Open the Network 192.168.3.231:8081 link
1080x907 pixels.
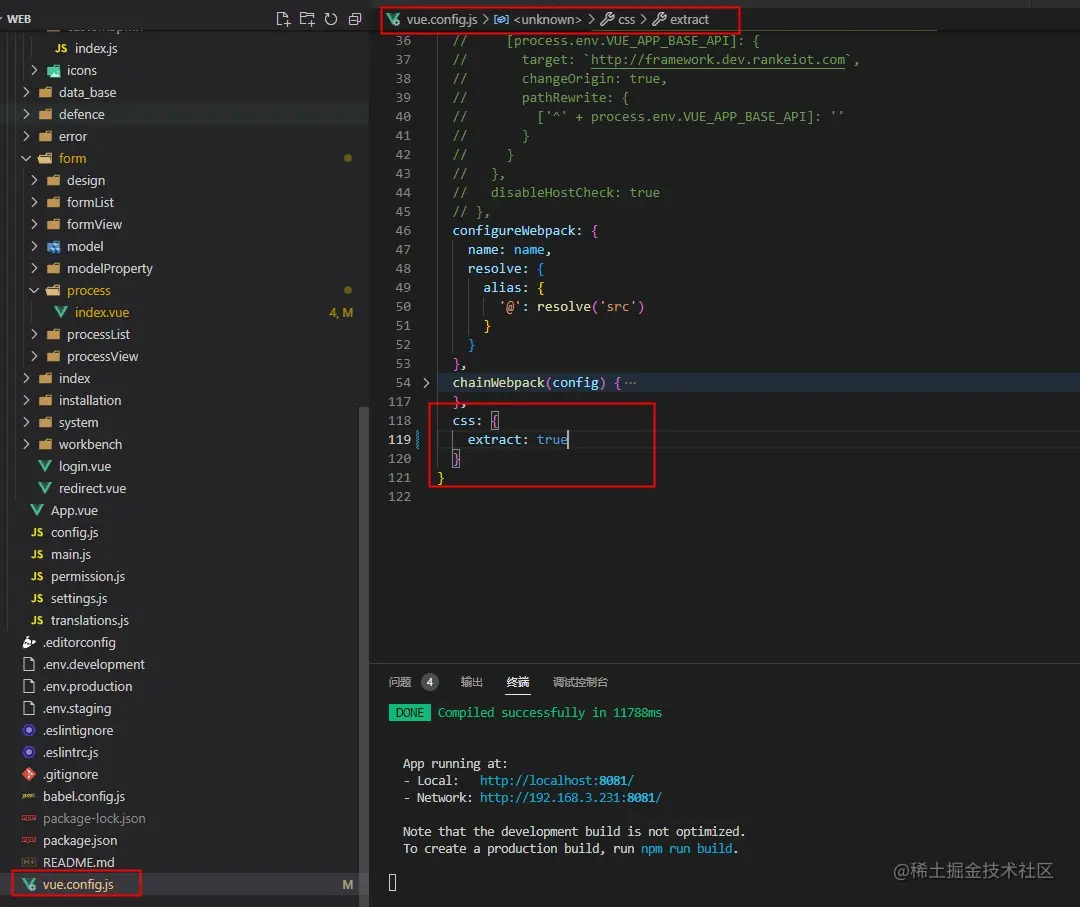pos(570,798)
